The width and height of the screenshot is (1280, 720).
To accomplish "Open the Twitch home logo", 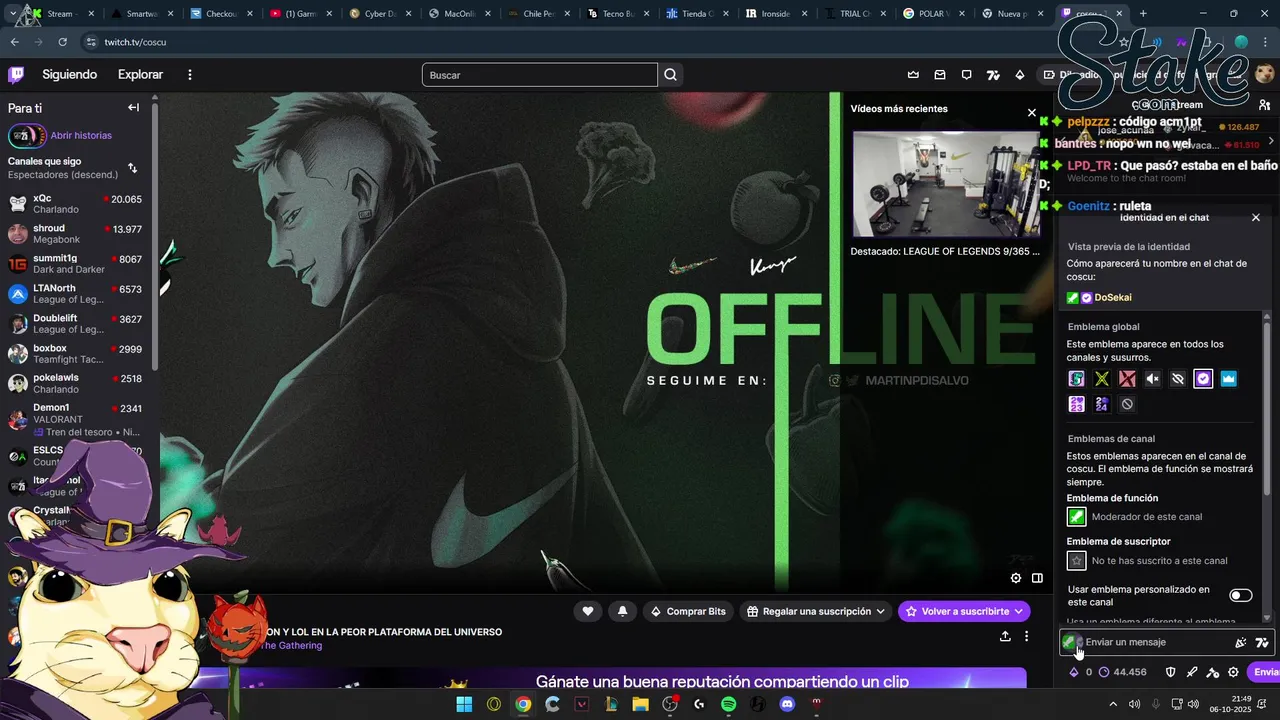I will coord(16,75).
